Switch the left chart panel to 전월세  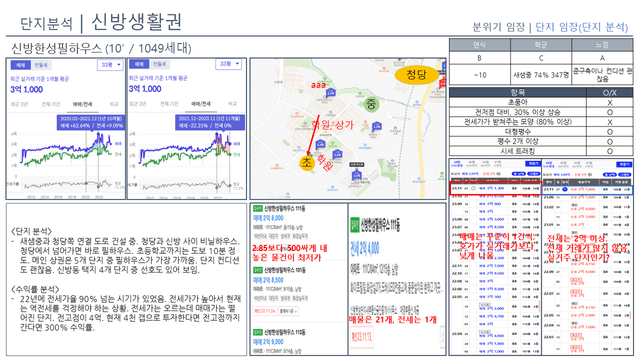pos(41,65)
